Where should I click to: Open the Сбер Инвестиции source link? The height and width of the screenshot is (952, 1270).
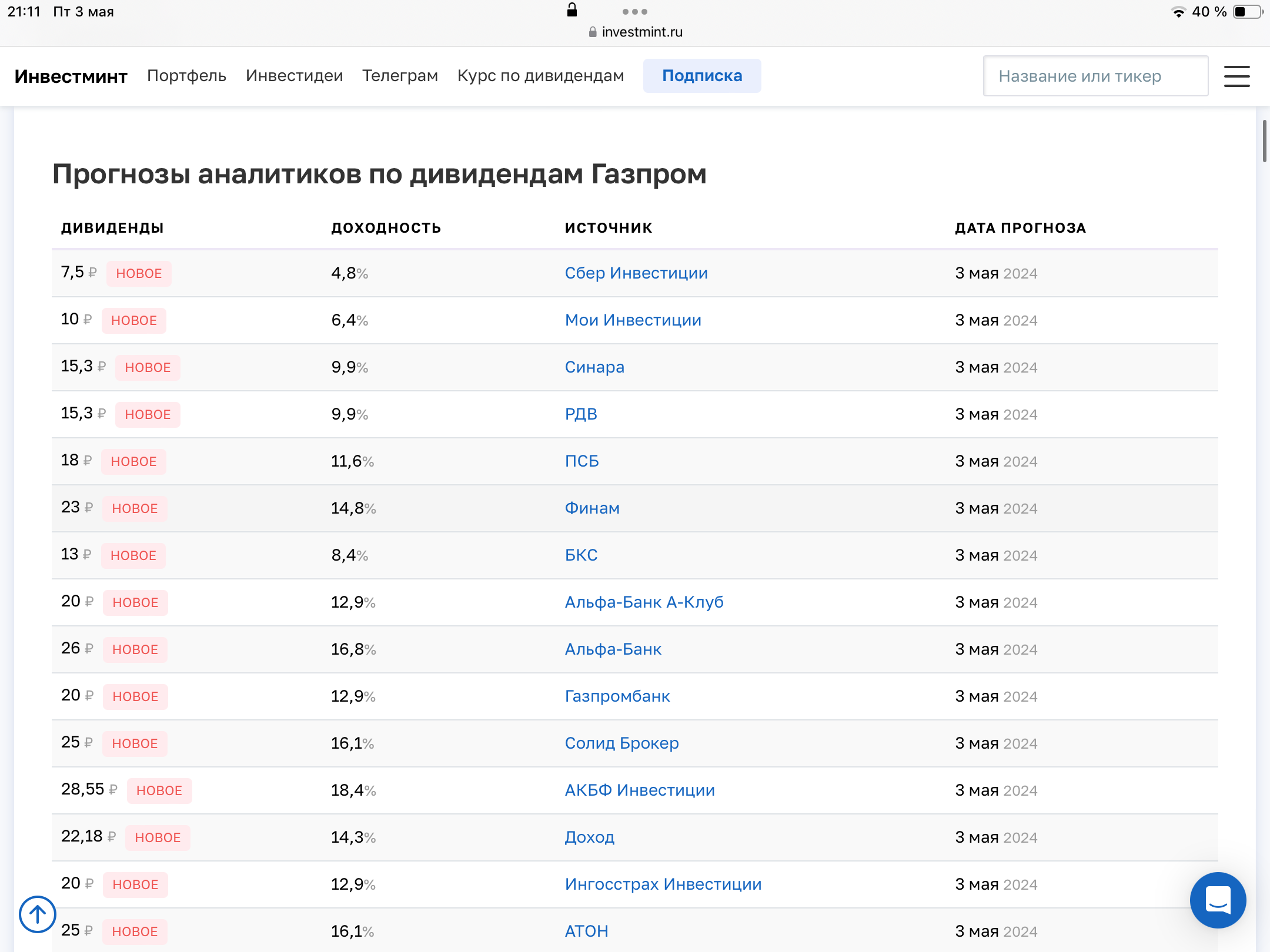636,273
